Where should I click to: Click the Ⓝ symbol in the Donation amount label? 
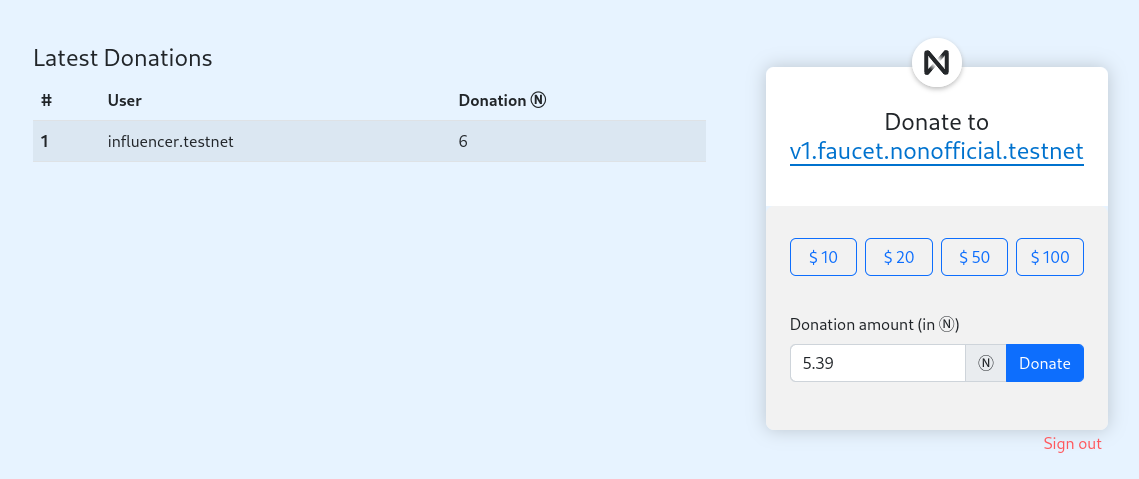pos(949,324)
